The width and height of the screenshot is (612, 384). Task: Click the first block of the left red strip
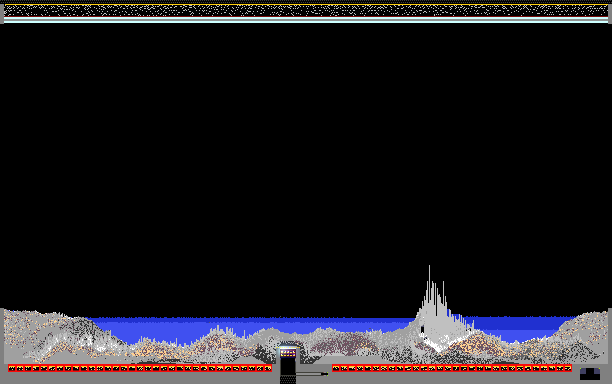coord(12,368)
